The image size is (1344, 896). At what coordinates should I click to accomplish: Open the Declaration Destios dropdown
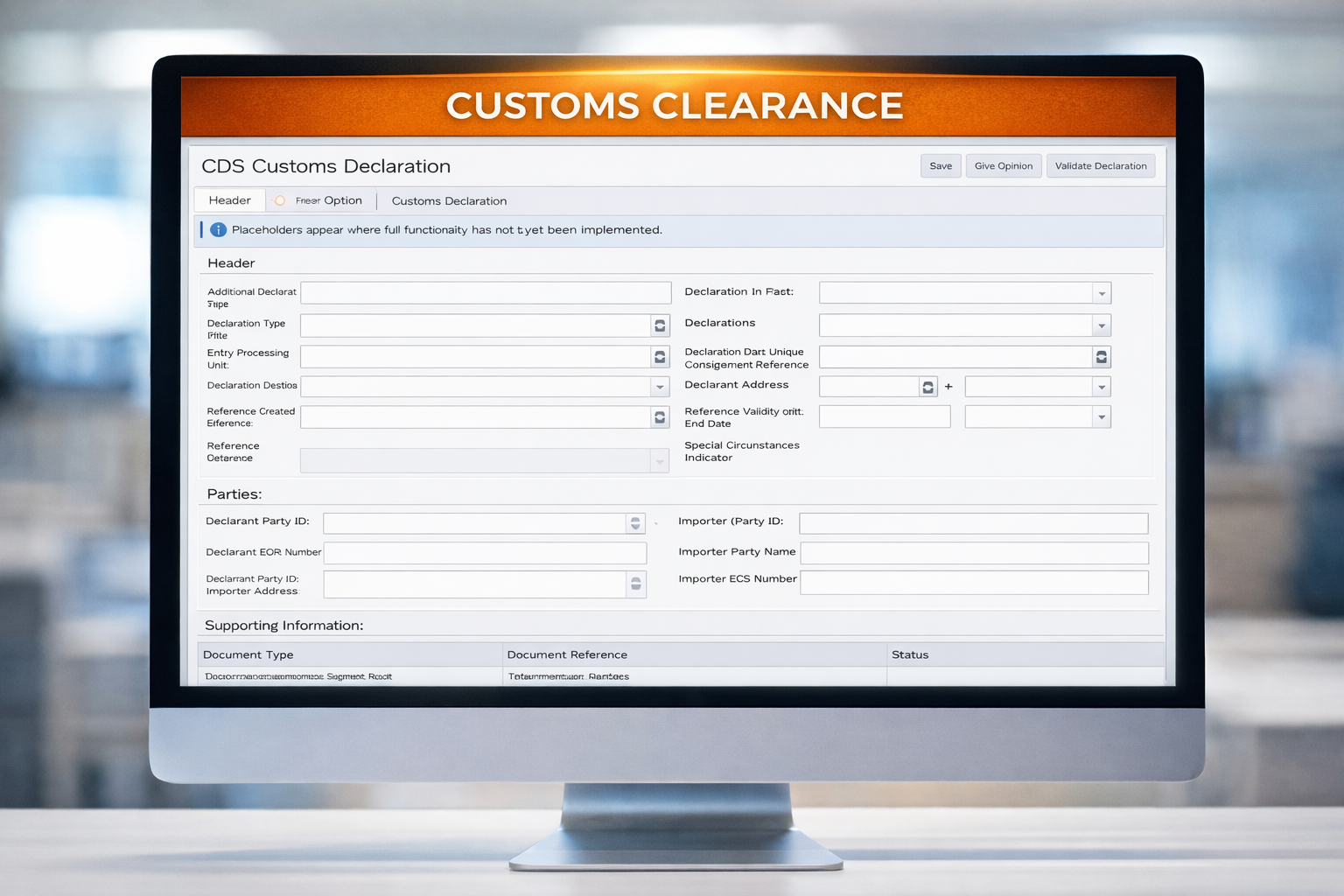coord(659,386)
